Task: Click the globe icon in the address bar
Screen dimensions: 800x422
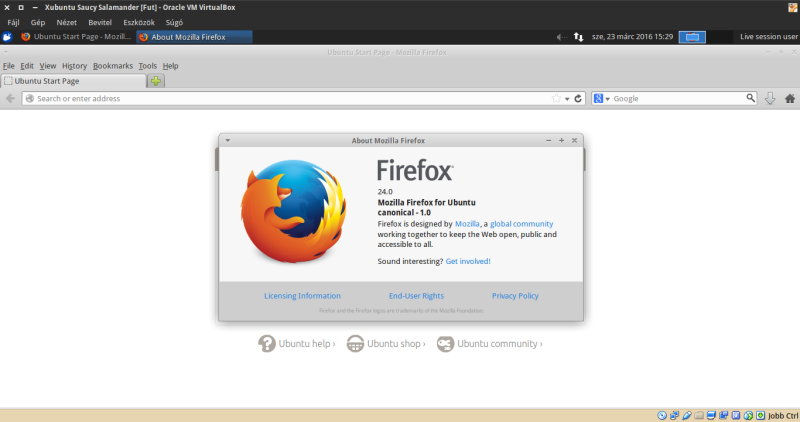Action: tap(30, 98)
